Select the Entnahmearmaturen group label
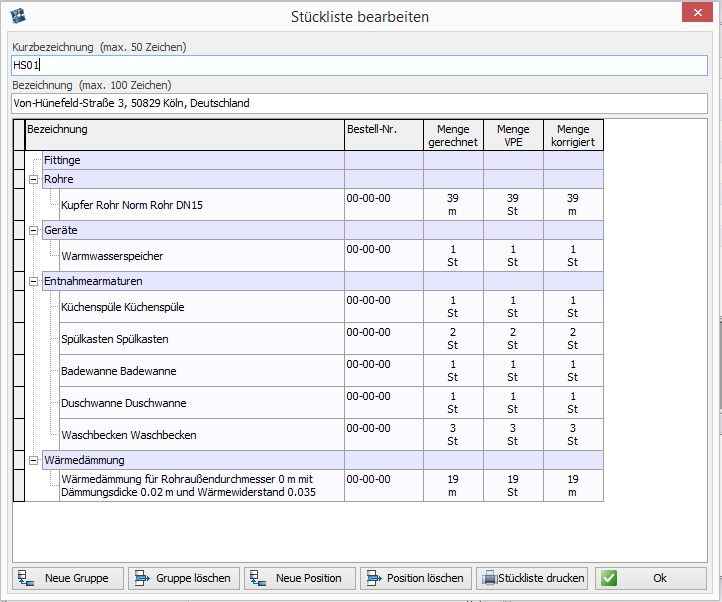 [93, 281]
